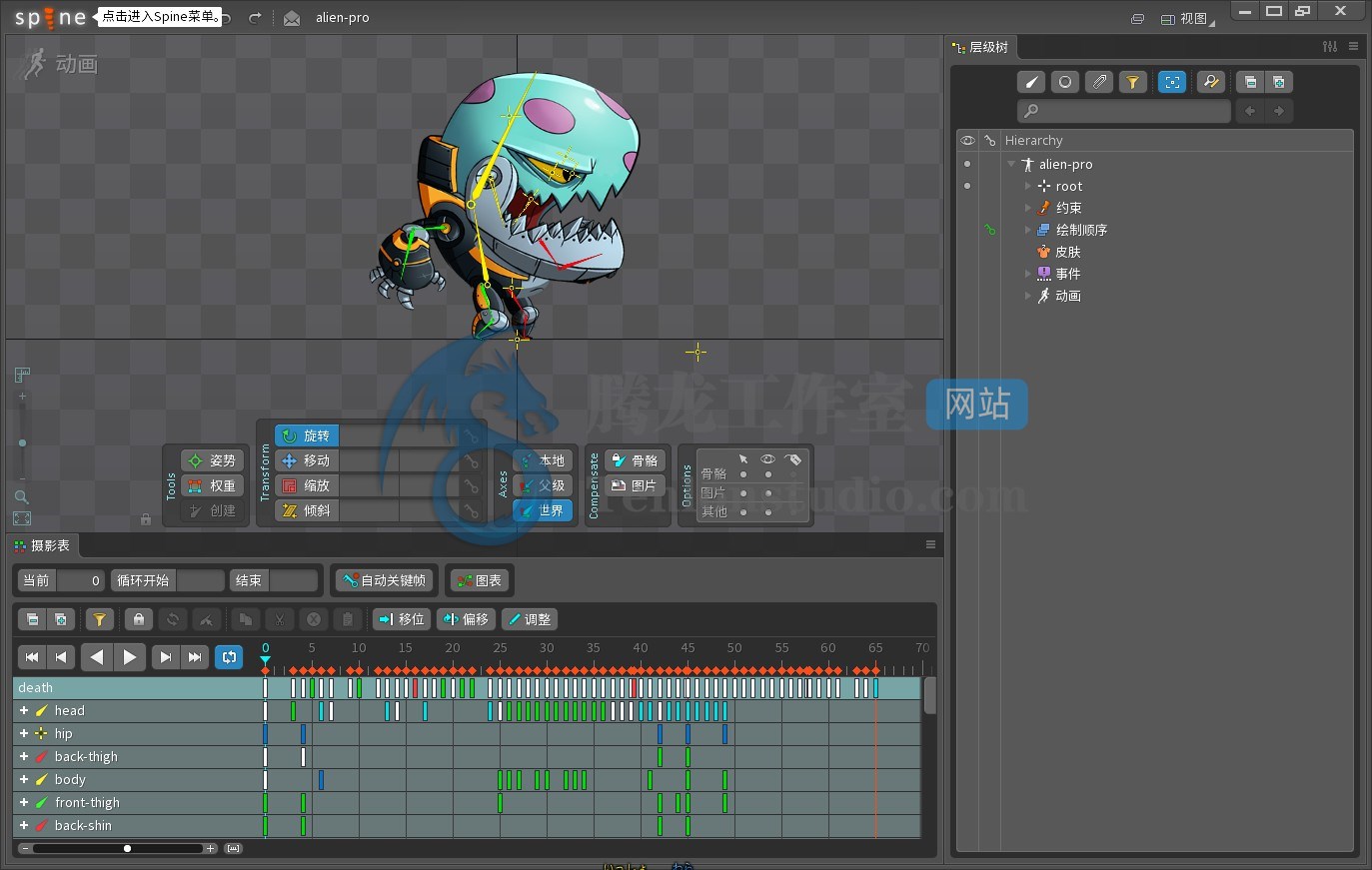
Task: Toggle visibility dot for alien-pro skeleton
Action: point(967,164)
